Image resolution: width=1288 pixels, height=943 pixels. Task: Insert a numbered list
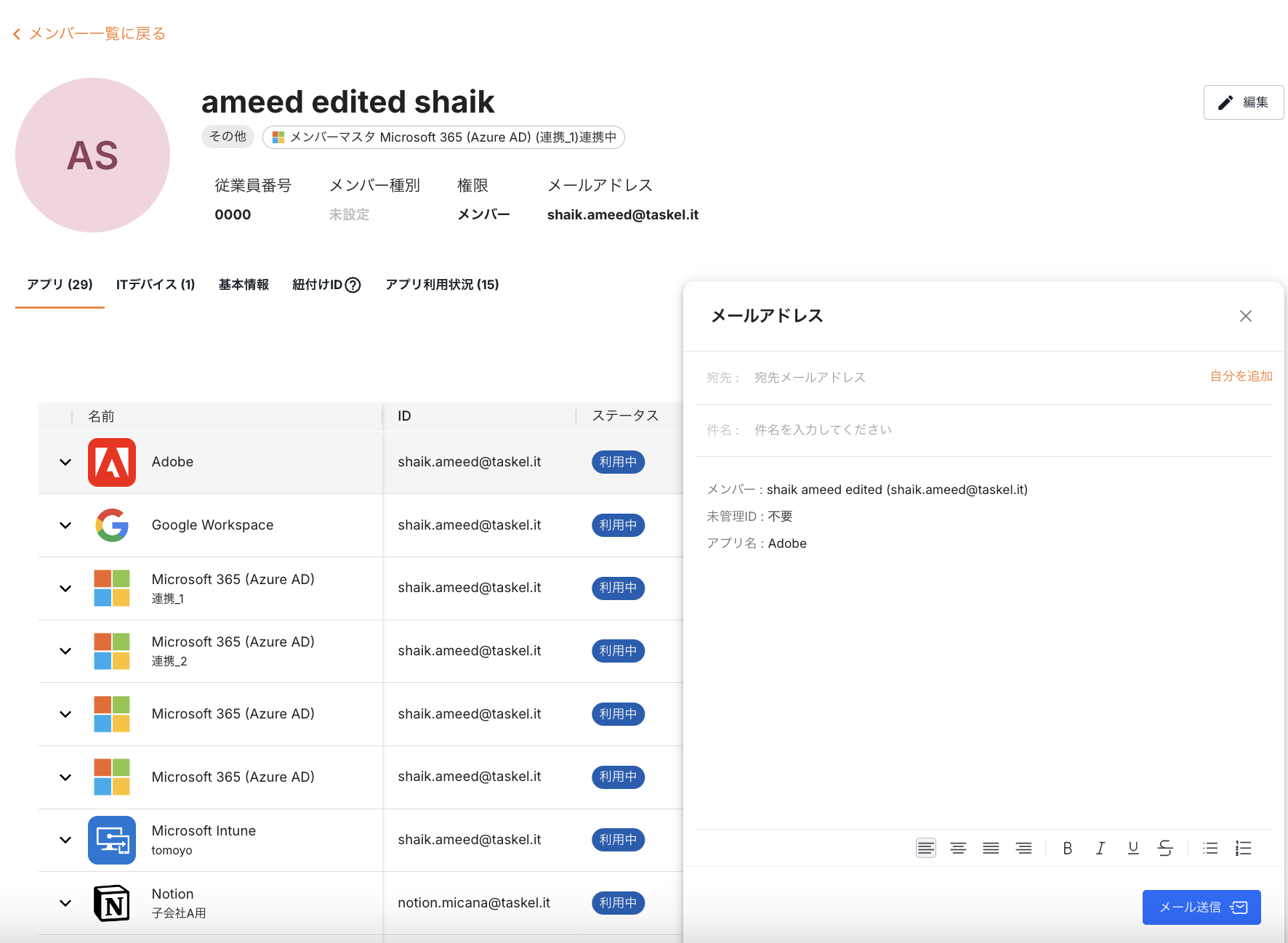(x=1243, y=848)
